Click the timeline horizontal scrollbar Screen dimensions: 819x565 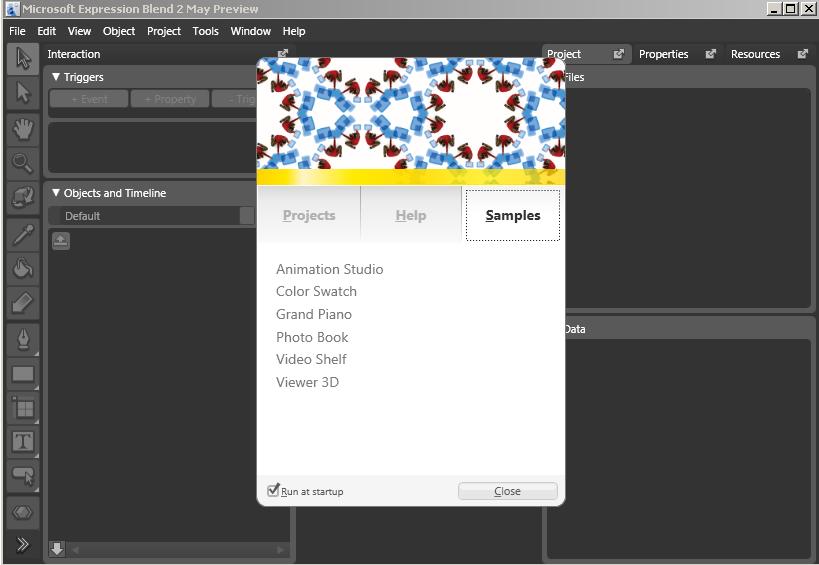pos(178,549)
